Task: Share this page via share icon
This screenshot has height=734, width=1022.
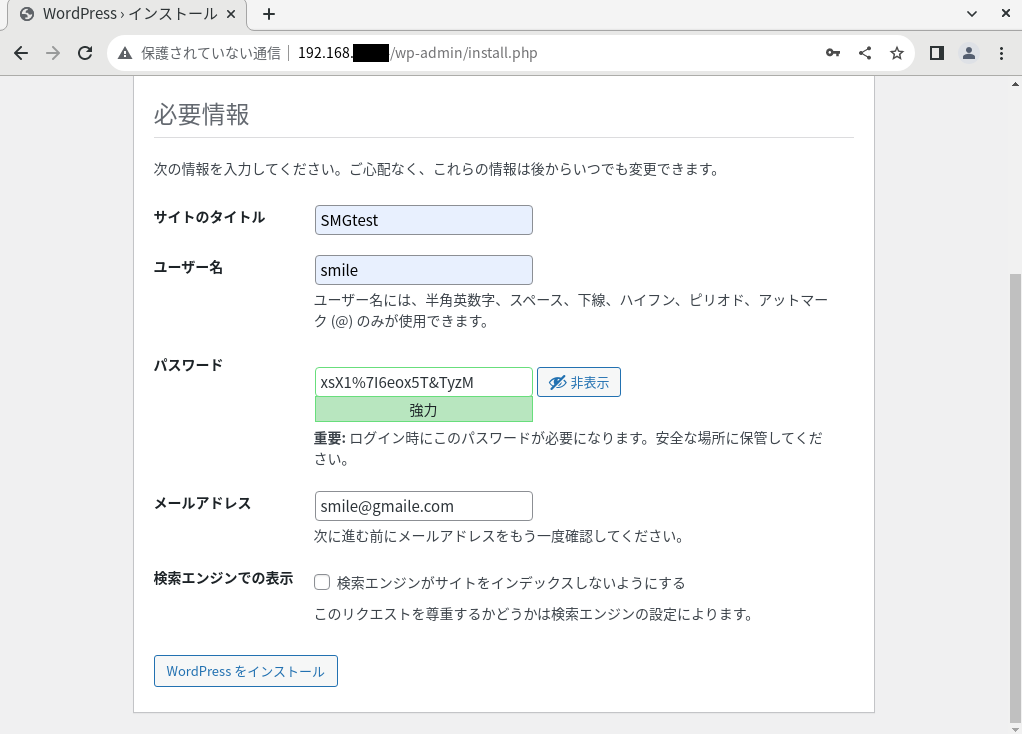Action: click(865, 53)
